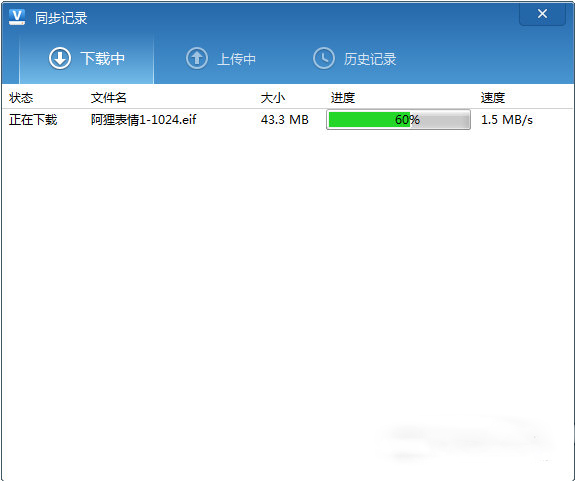Click the V app logo icon
The height and width of the screenshot is (481, 575).
[x=17, y=17]
